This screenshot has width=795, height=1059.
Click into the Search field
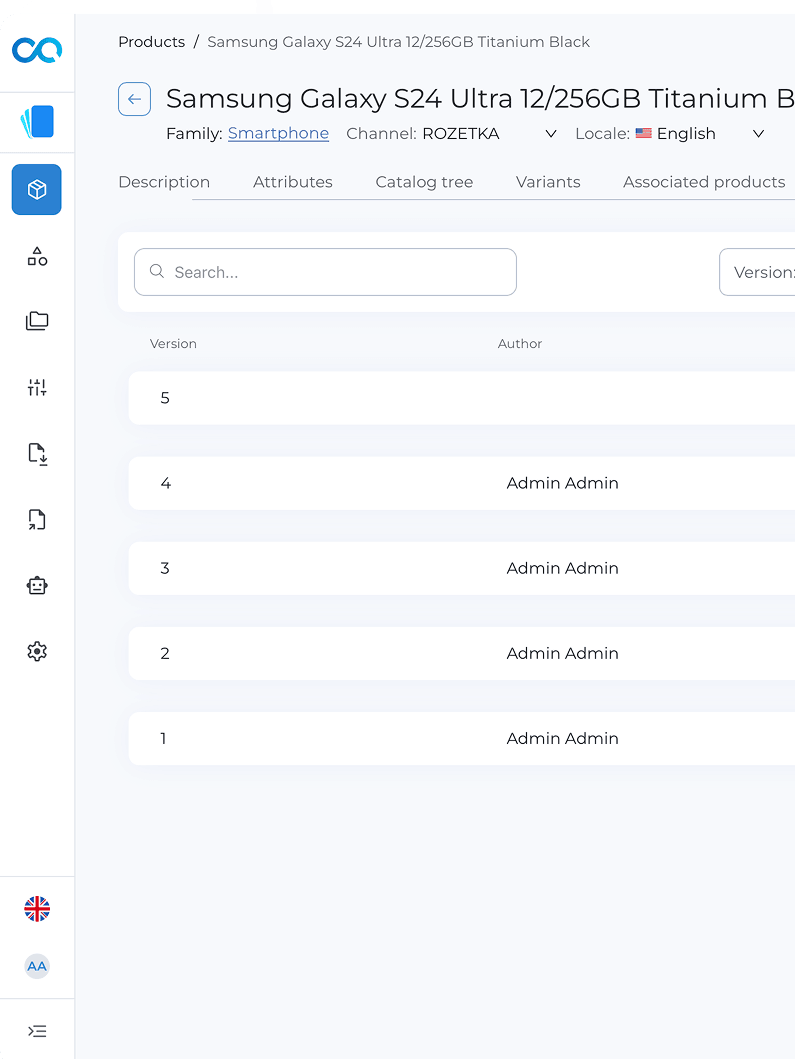click(326, 272)
